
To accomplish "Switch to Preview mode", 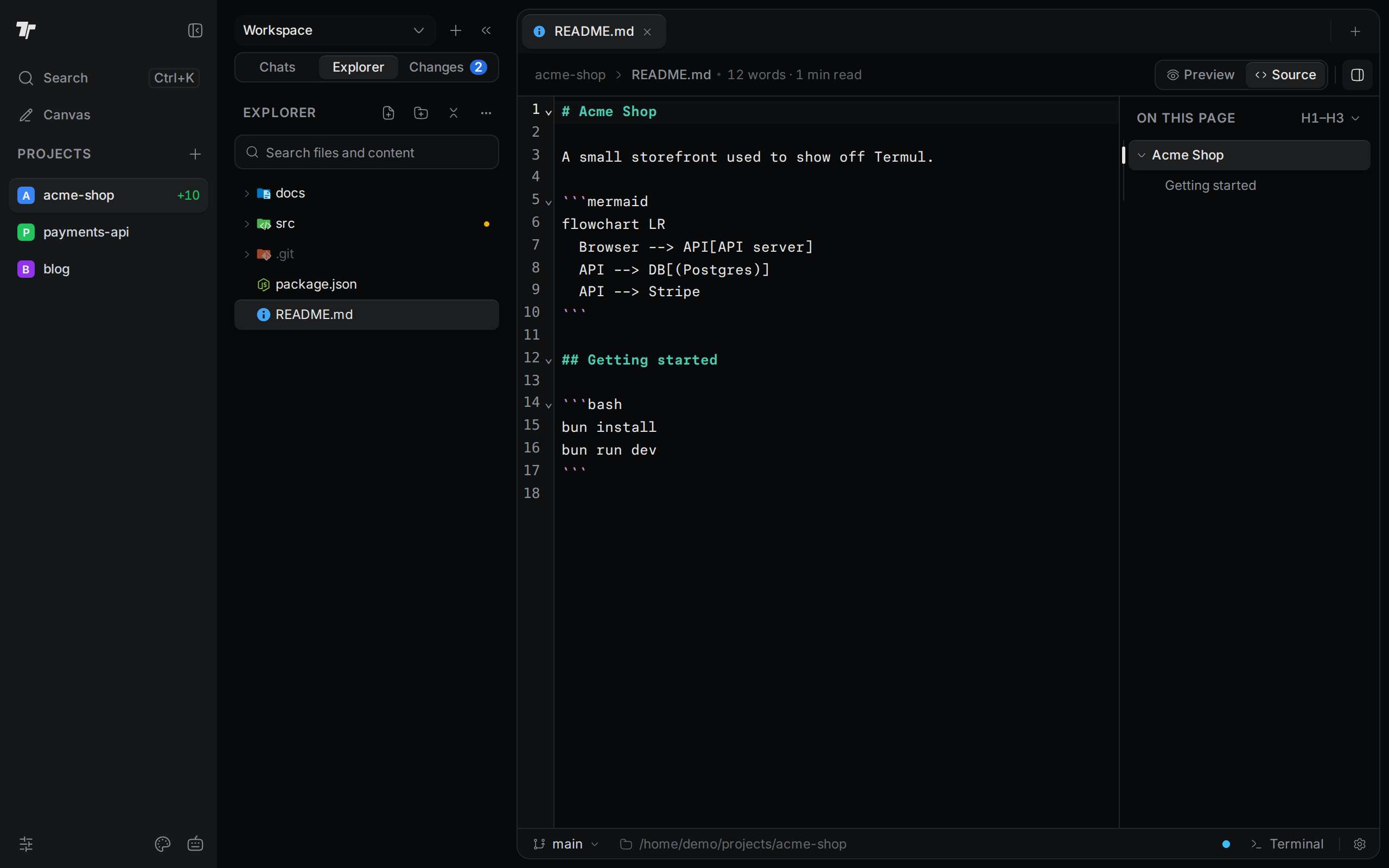I will tap(1201, 75).
